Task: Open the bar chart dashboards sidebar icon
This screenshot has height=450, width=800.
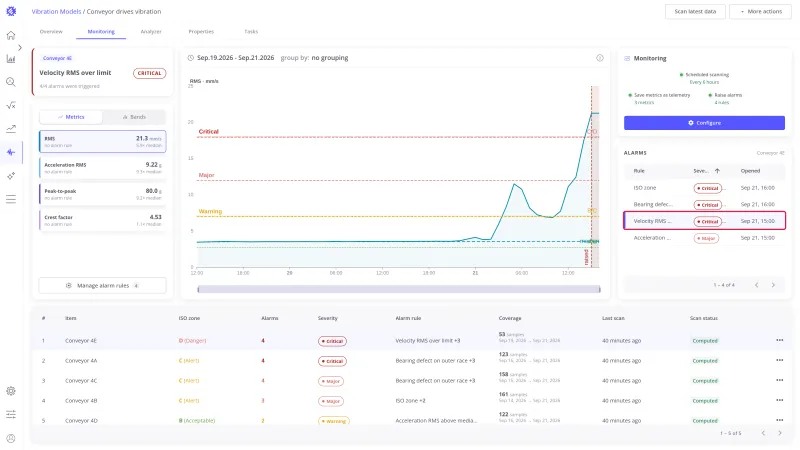Action: (11, 59)
